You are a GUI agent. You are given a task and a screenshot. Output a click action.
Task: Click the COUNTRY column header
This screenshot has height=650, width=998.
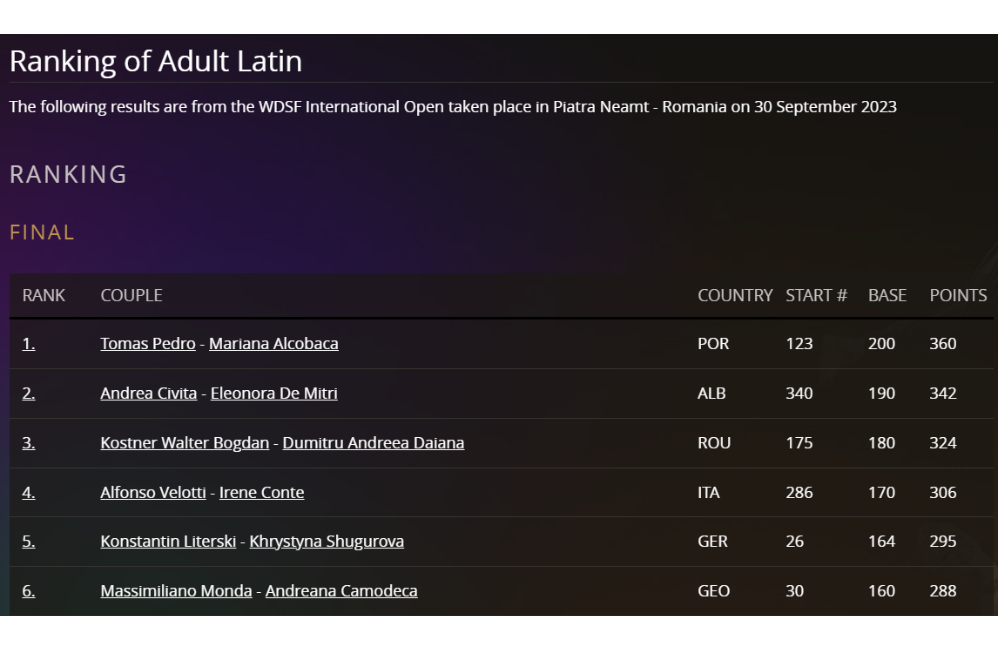(735, 295)
